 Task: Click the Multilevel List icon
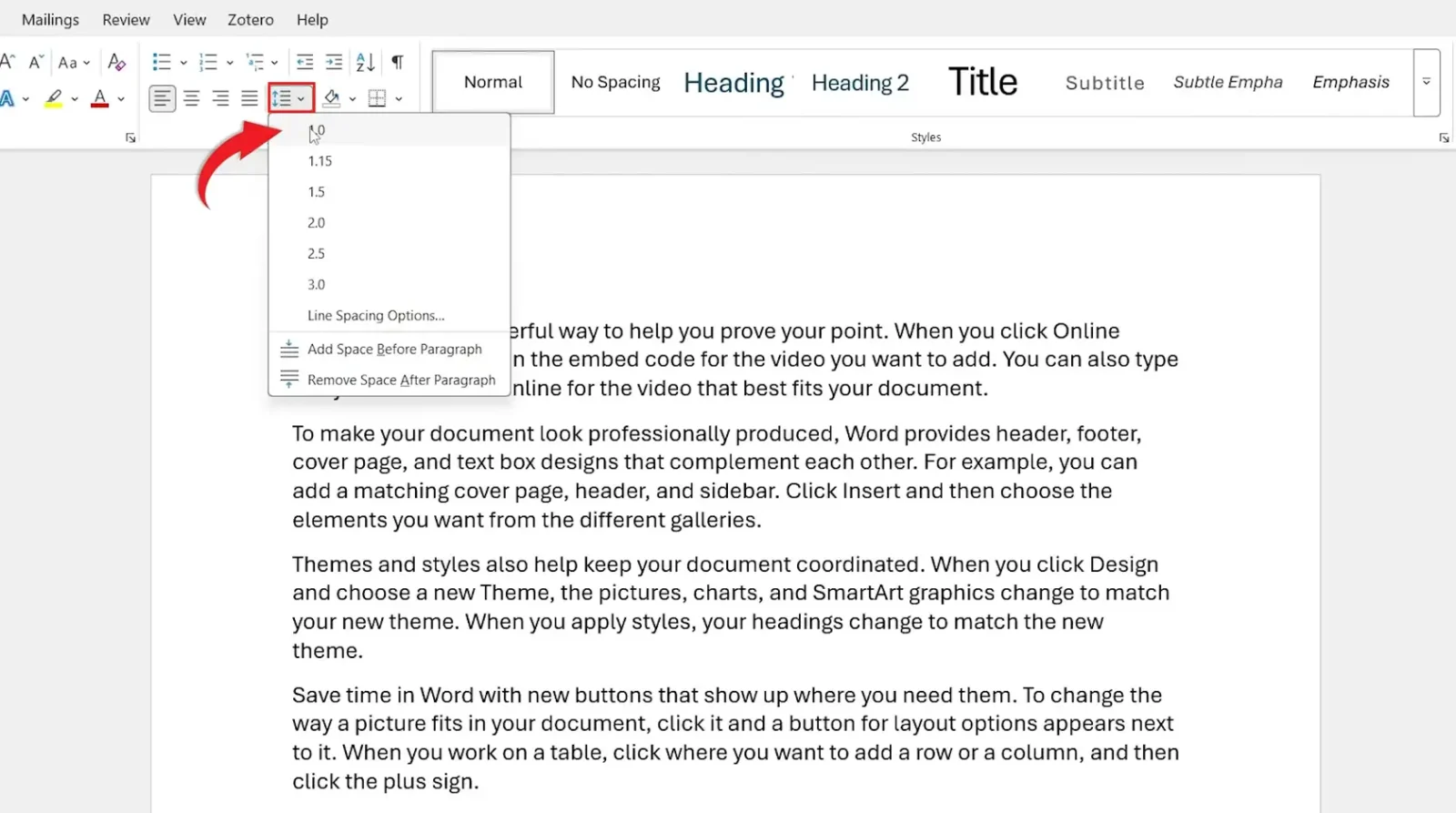[256, 62]
